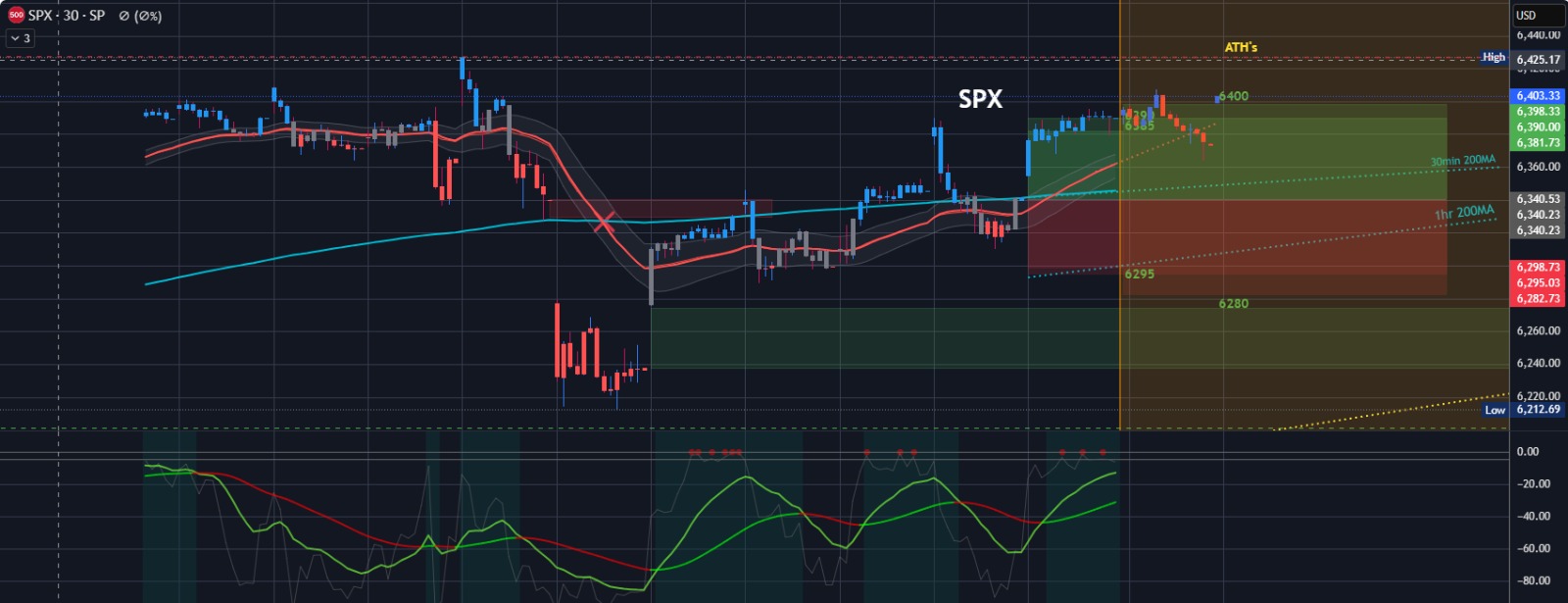Screen dimensions: 1568x603
Task: Click the 30 interval label in the legend
Action: coord(71,16)
